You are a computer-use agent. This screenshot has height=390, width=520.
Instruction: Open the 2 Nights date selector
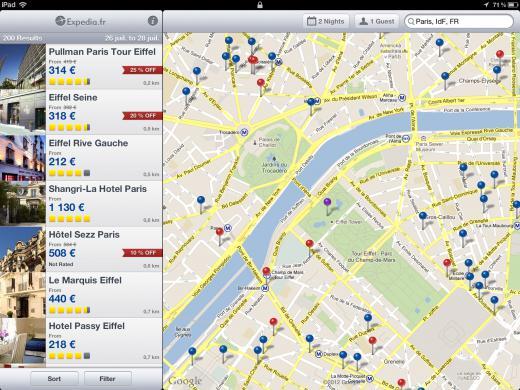[x=326, y=21]
